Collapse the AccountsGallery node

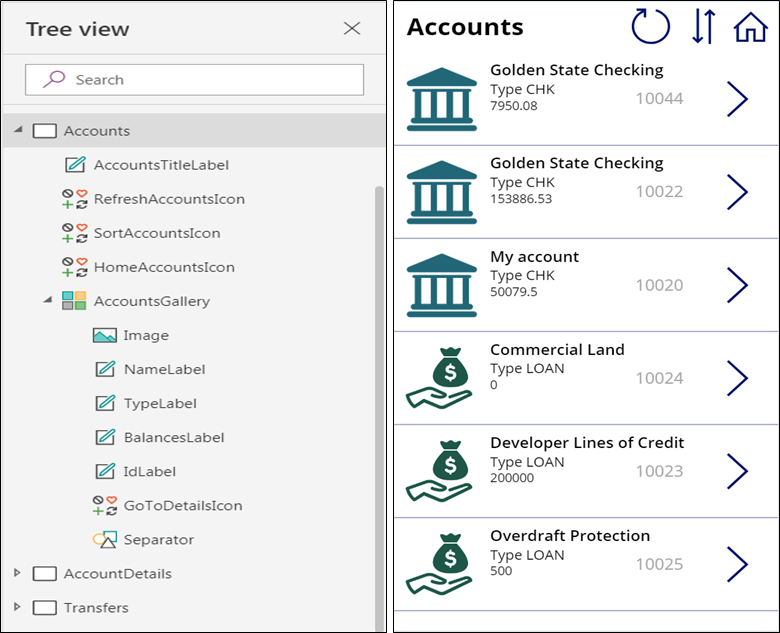coord(48,300)
